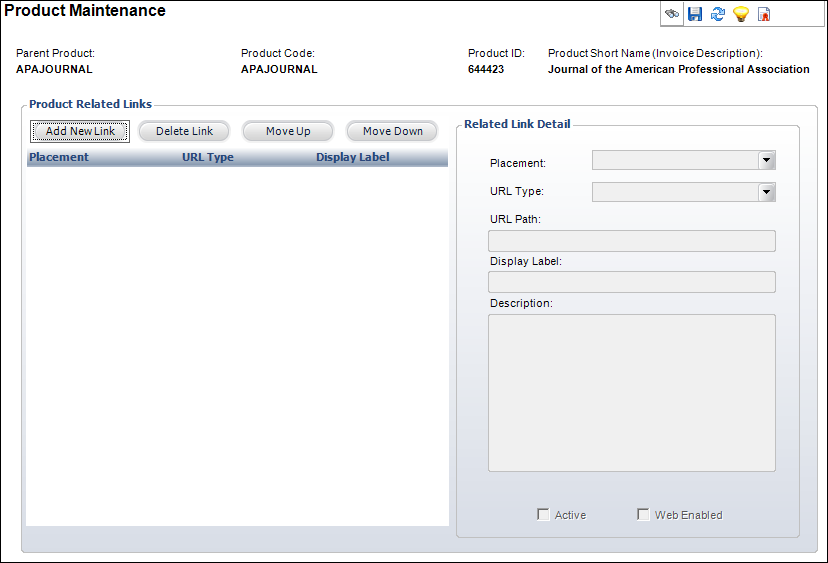Refresh using the blue circular arrows icon
The width and height of the screenshot is (828, 563).
tap(718, 14)
